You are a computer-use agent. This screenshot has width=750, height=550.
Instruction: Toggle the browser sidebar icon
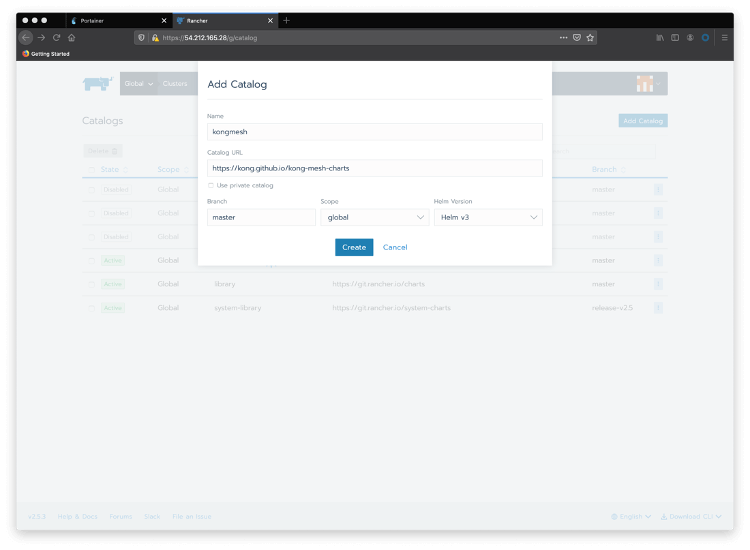tap(675, 37)
